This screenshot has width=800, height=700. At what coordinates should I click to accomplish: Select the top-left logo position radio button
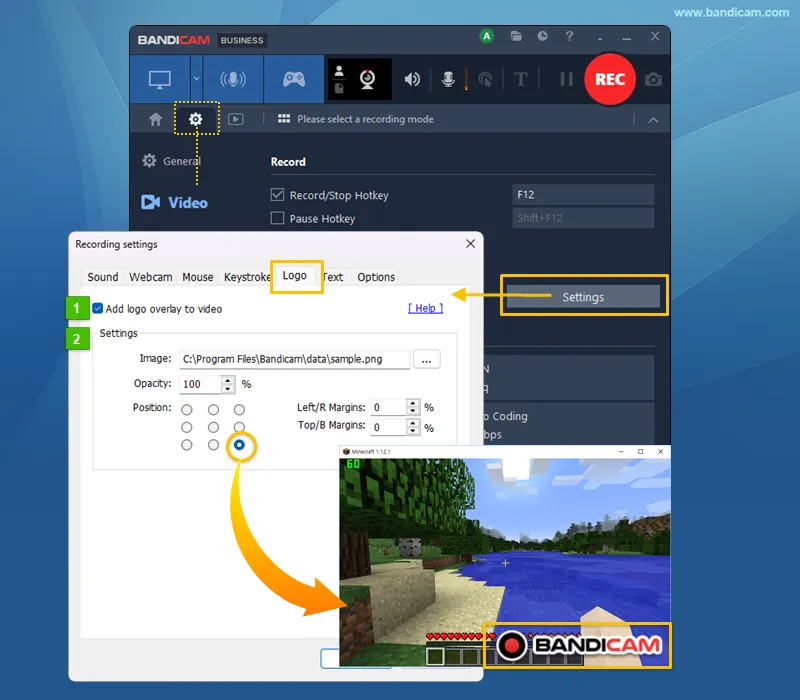tap(187, 410)
